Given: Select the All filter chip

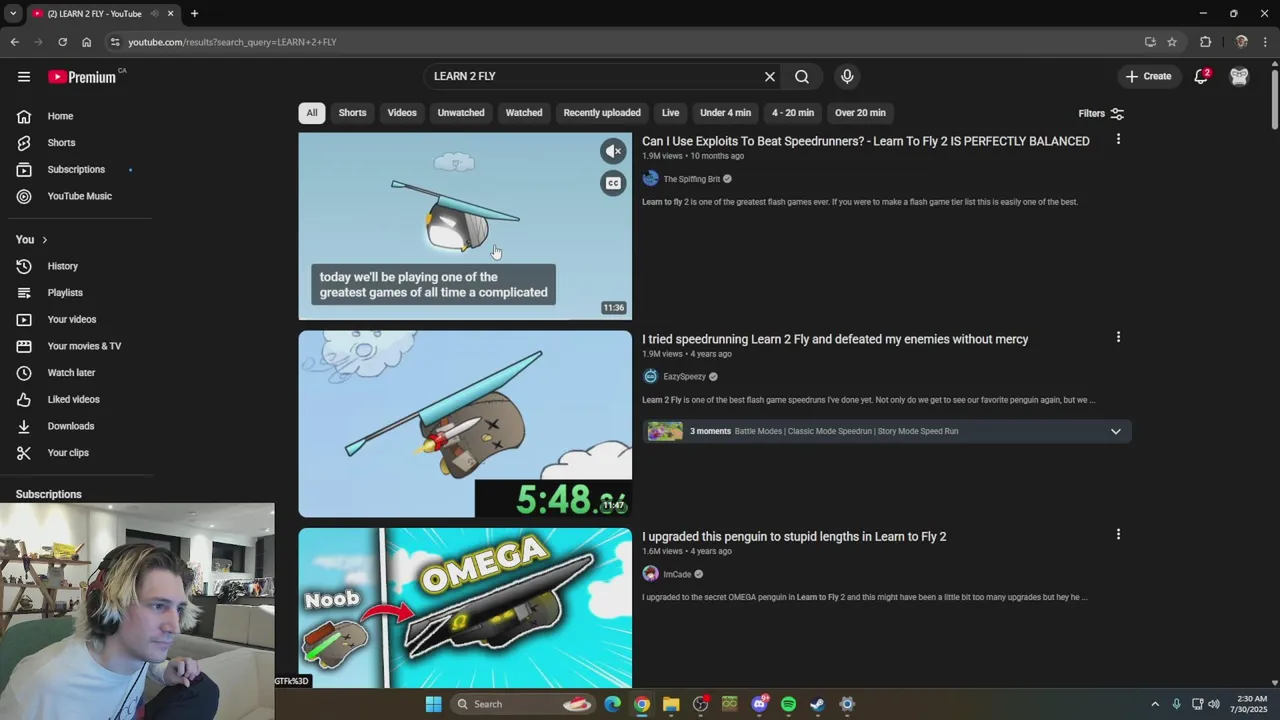Looking at the screenshot, I should click(312, 113).
